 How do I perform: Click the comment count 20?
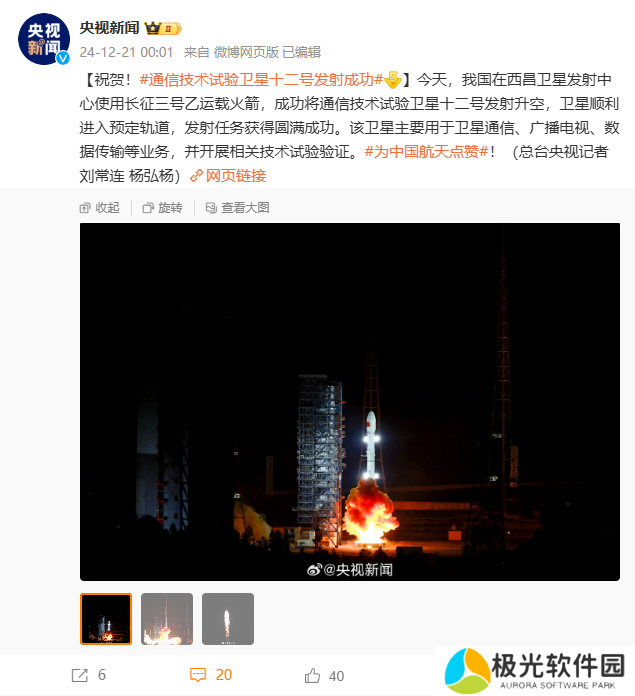(224, 675)
